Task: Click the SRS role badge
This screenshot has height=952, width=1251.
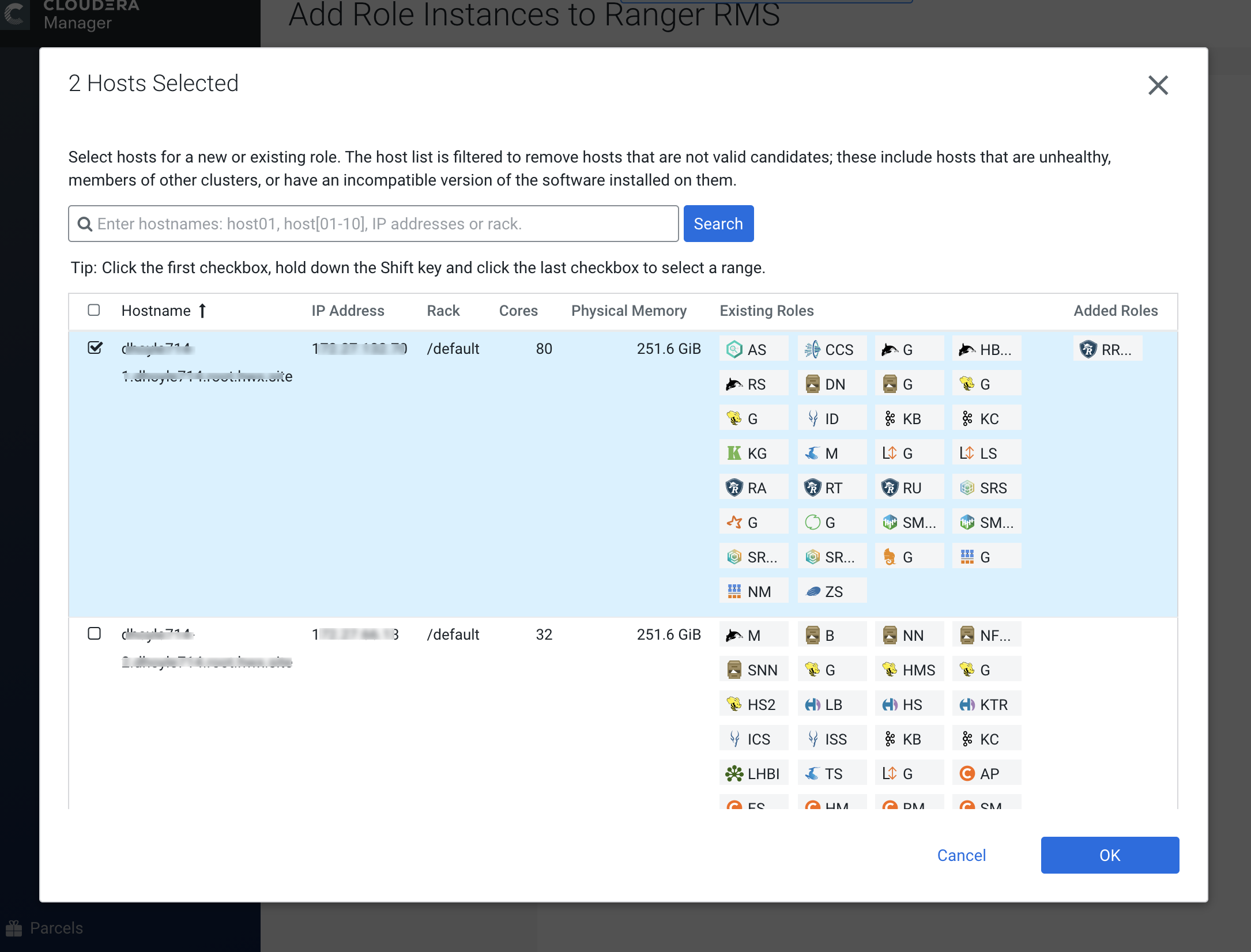Action: tap(986, 488)
